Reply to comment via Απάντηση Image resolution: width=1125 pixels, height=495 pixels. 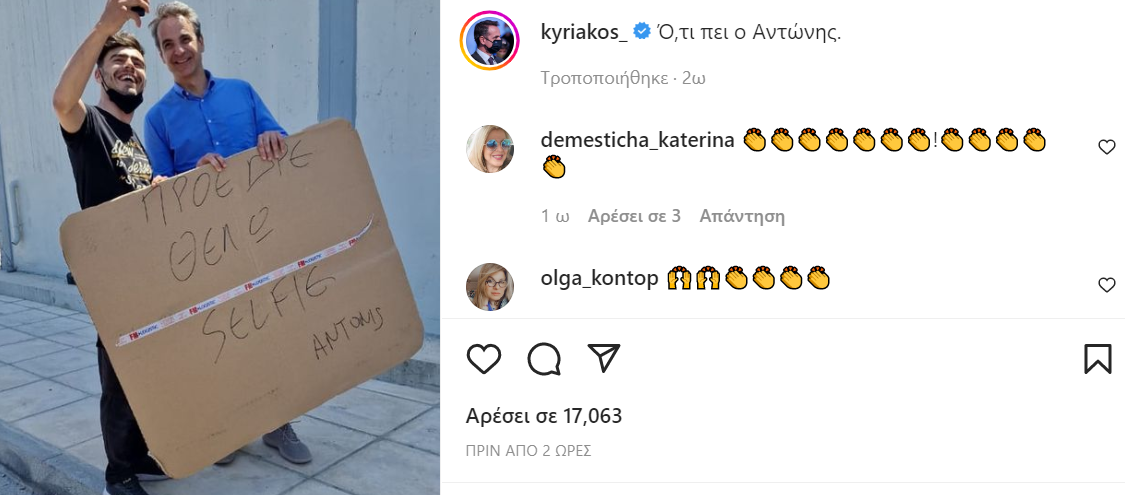click(742, 216)
